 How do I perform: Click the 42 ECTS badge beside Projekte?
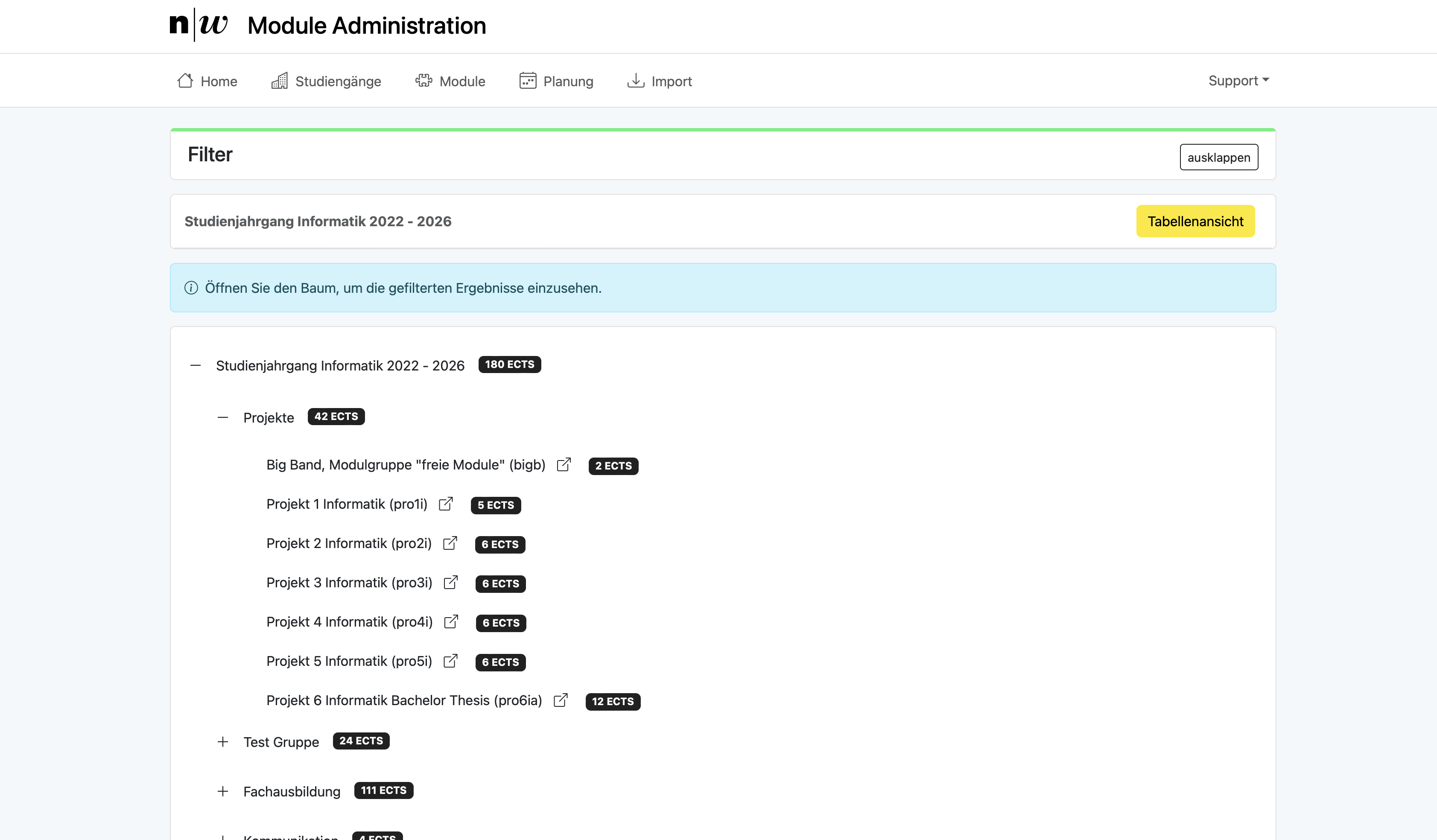(336, 416)
